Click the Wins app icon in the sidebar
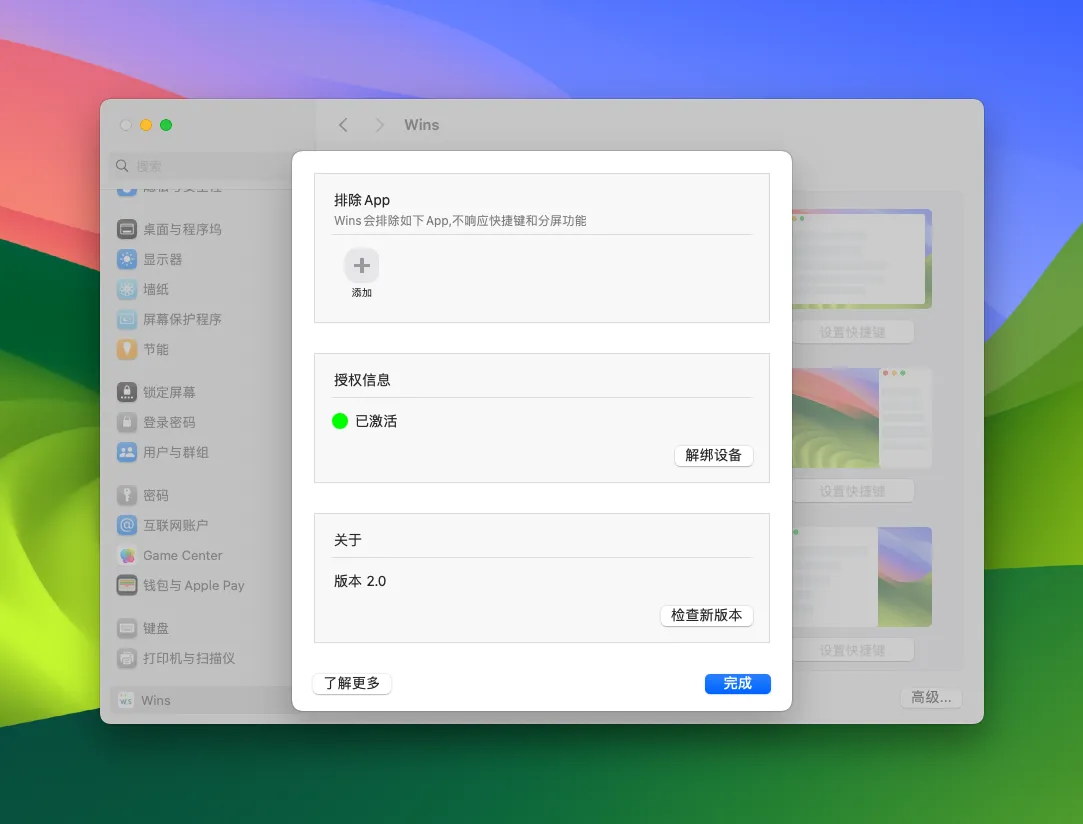This screenshot has height=824, width=1083. click(127, 700)
